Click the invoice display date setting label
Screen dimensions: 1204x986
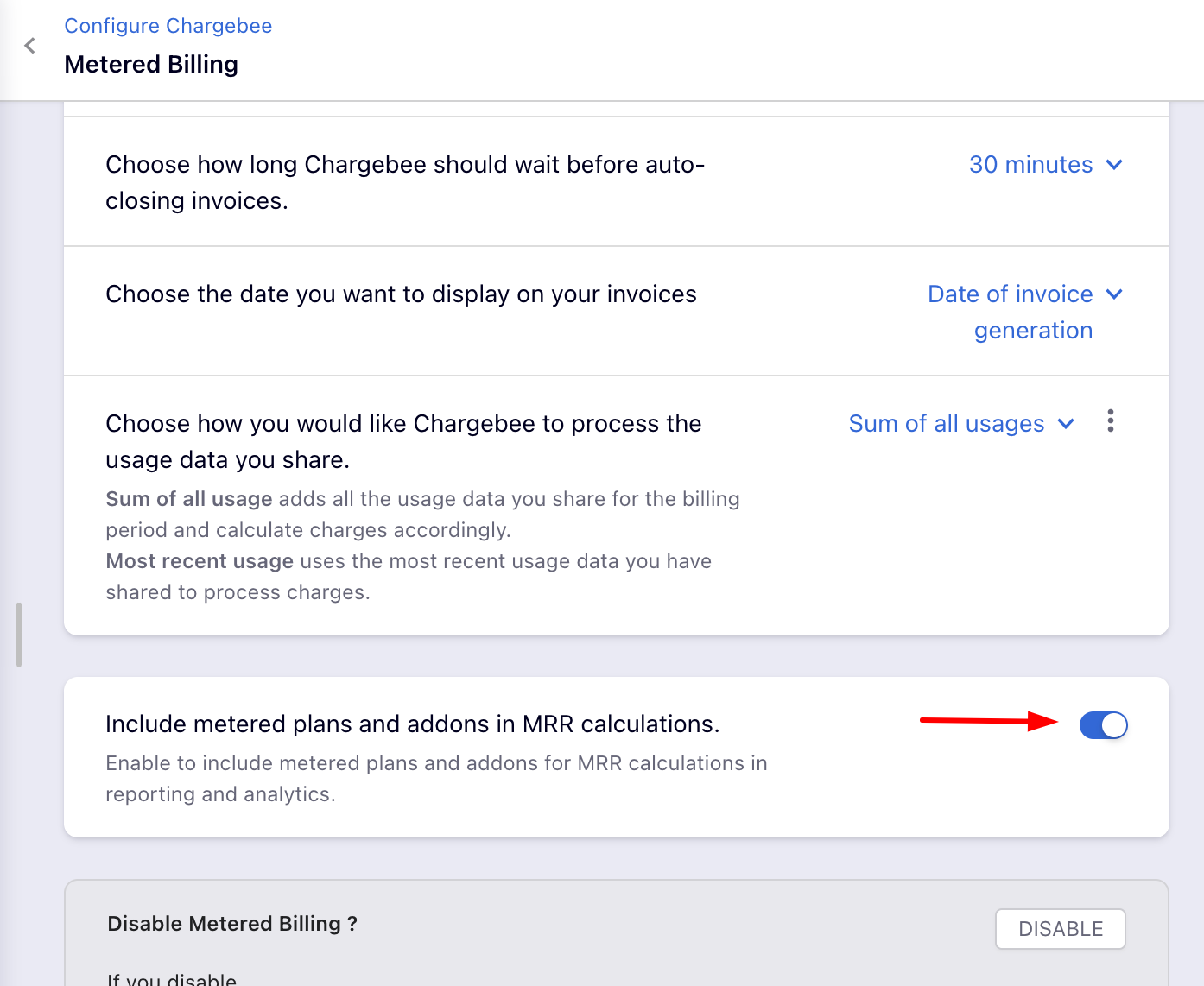tap(401, 294)
